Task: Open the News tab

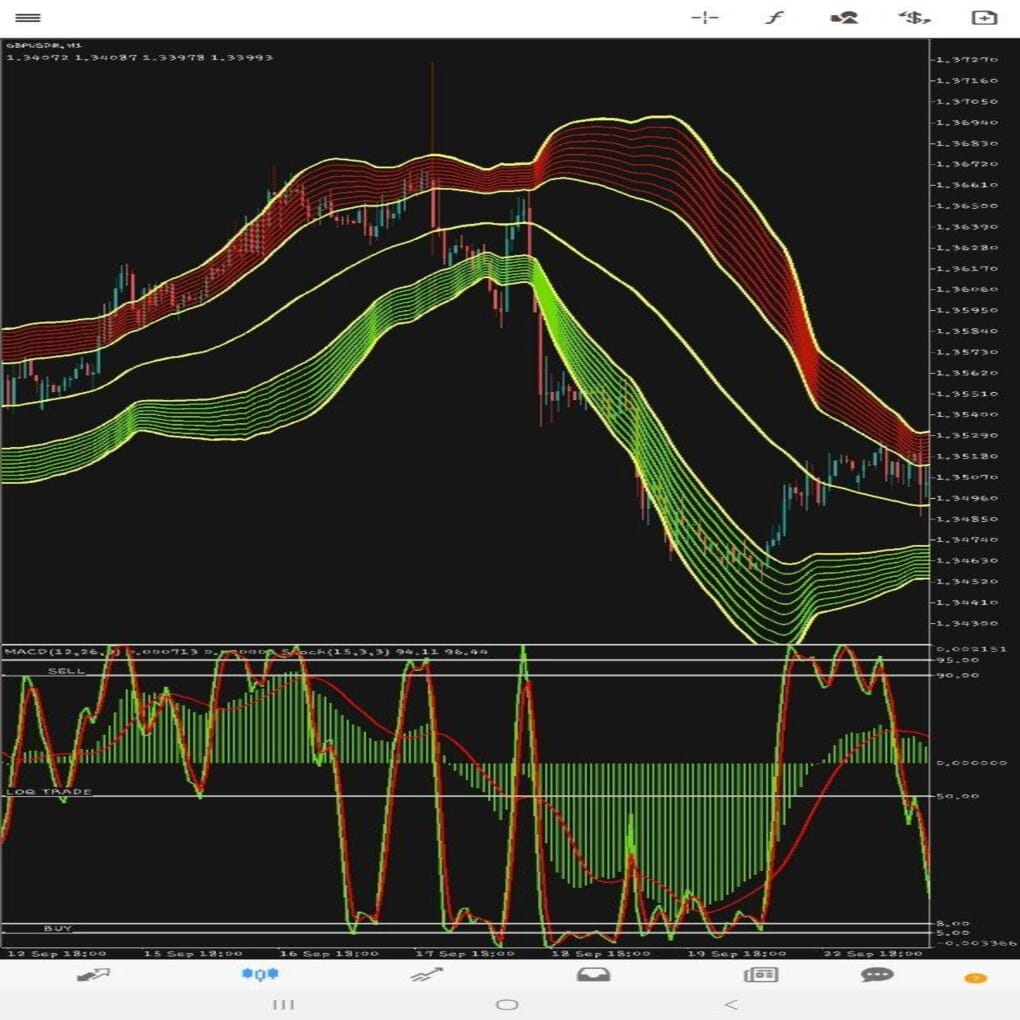Action: (760, 974)
